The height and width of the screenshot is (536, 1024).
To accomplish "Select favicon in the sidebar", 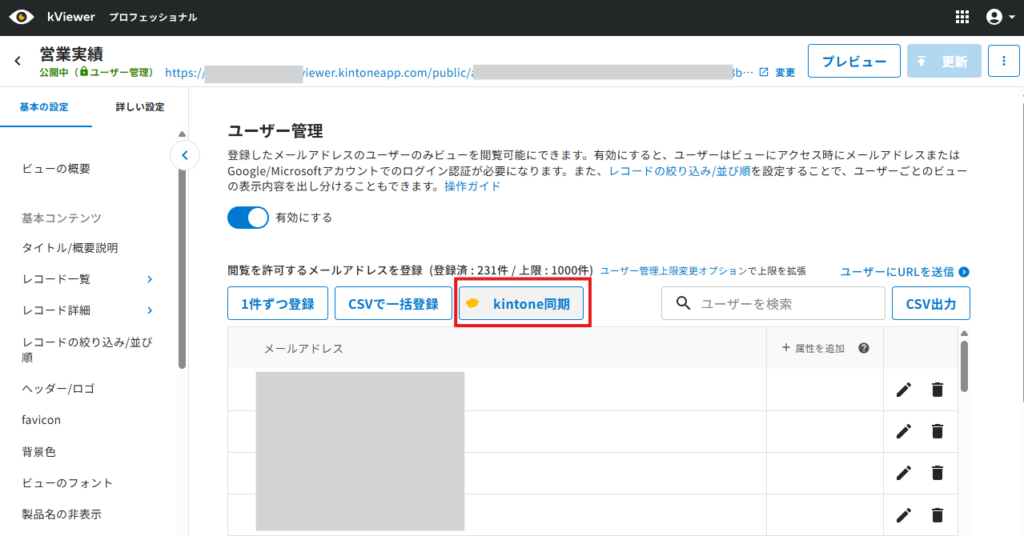I will [x=41, y=420].
